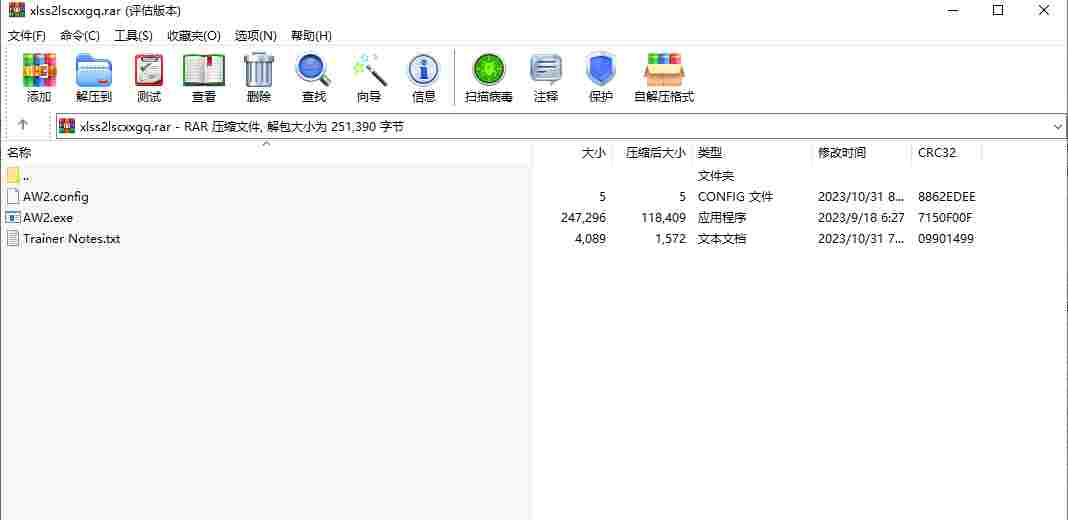Show archive 信息 (Info) icon
Viewport: 1068px width, 520px height.
[x=423, y=70]
